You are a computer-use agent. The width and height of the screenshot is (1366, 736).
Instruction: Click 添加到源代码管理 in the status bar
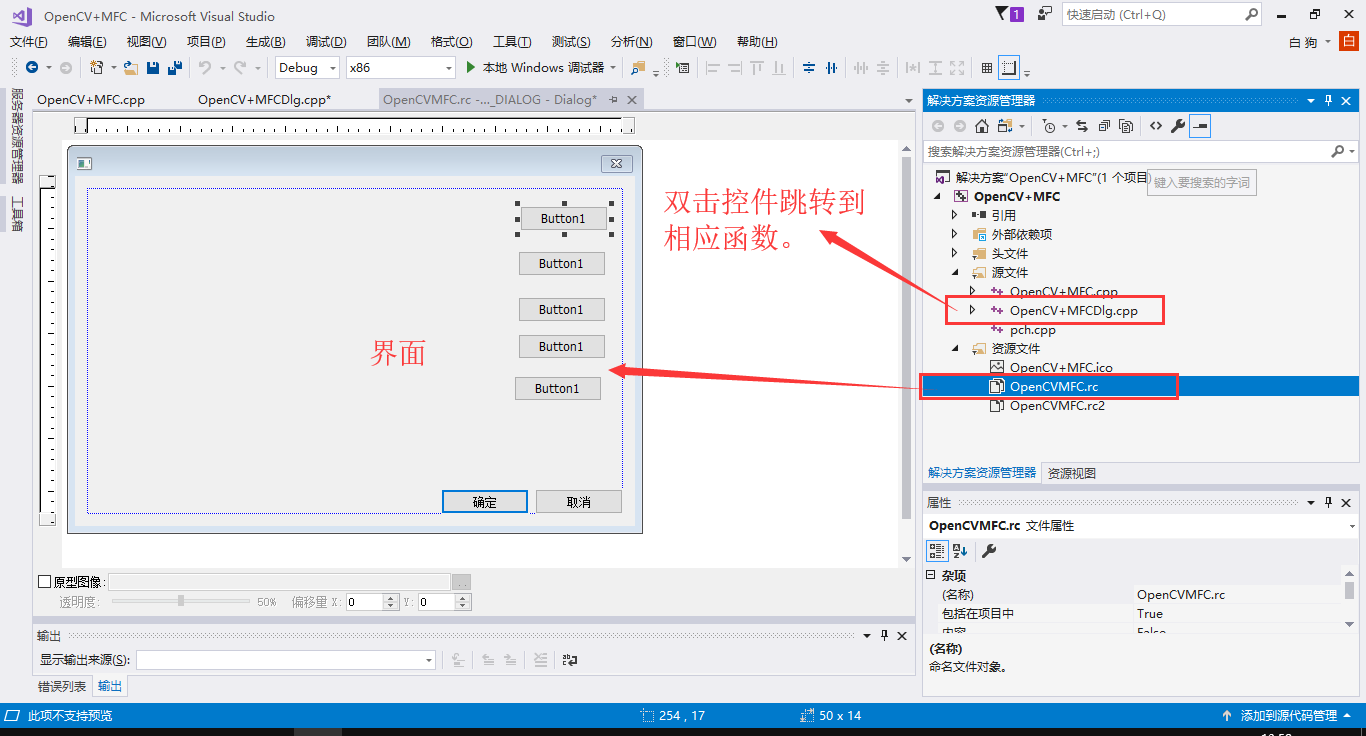point(1288,715)
